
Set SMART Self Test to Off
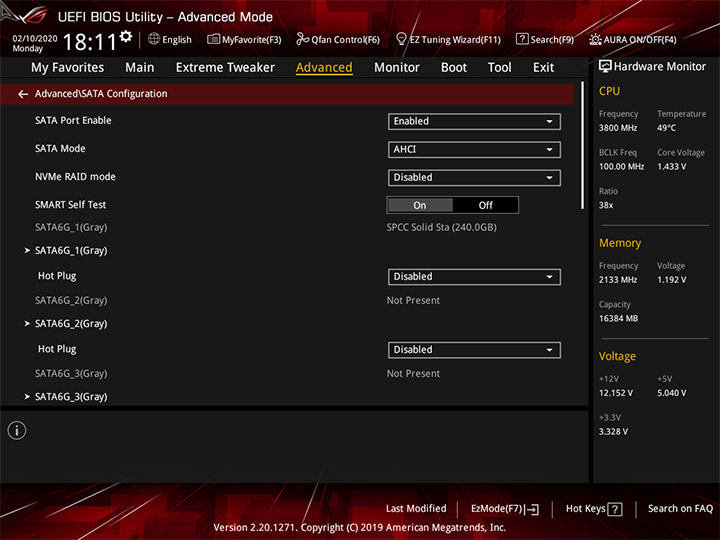pyautogui.click(x=485, y=205)
